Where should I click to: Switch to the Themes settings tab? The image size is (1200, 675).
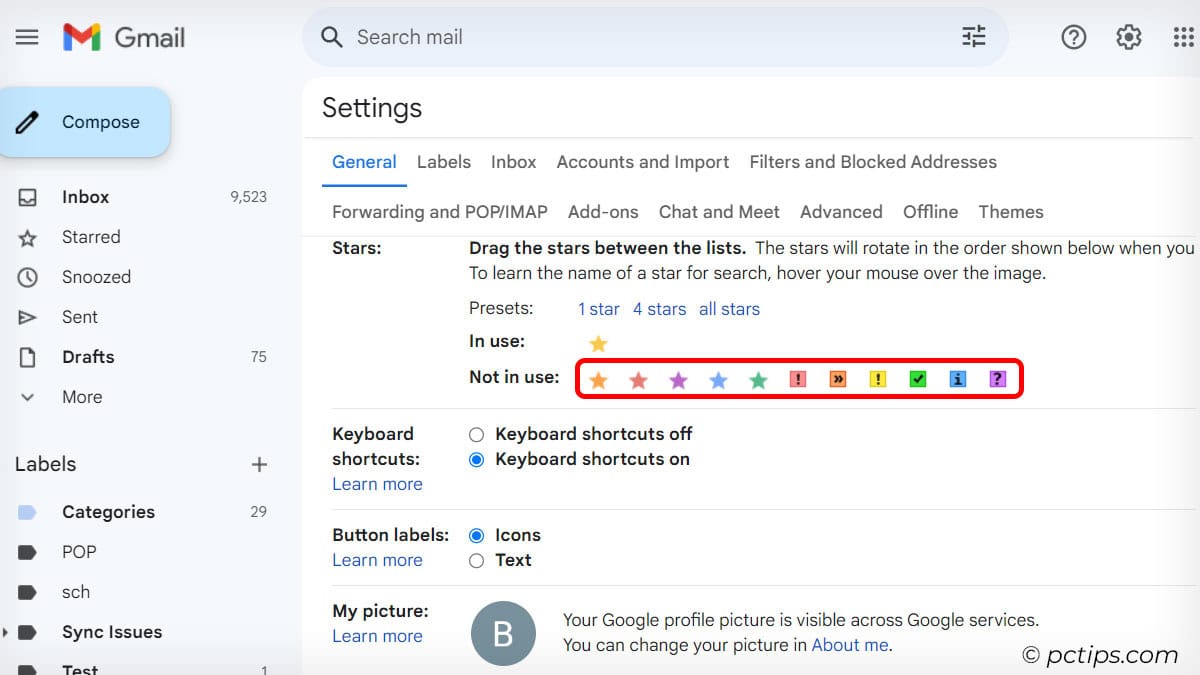point(1011,211)
